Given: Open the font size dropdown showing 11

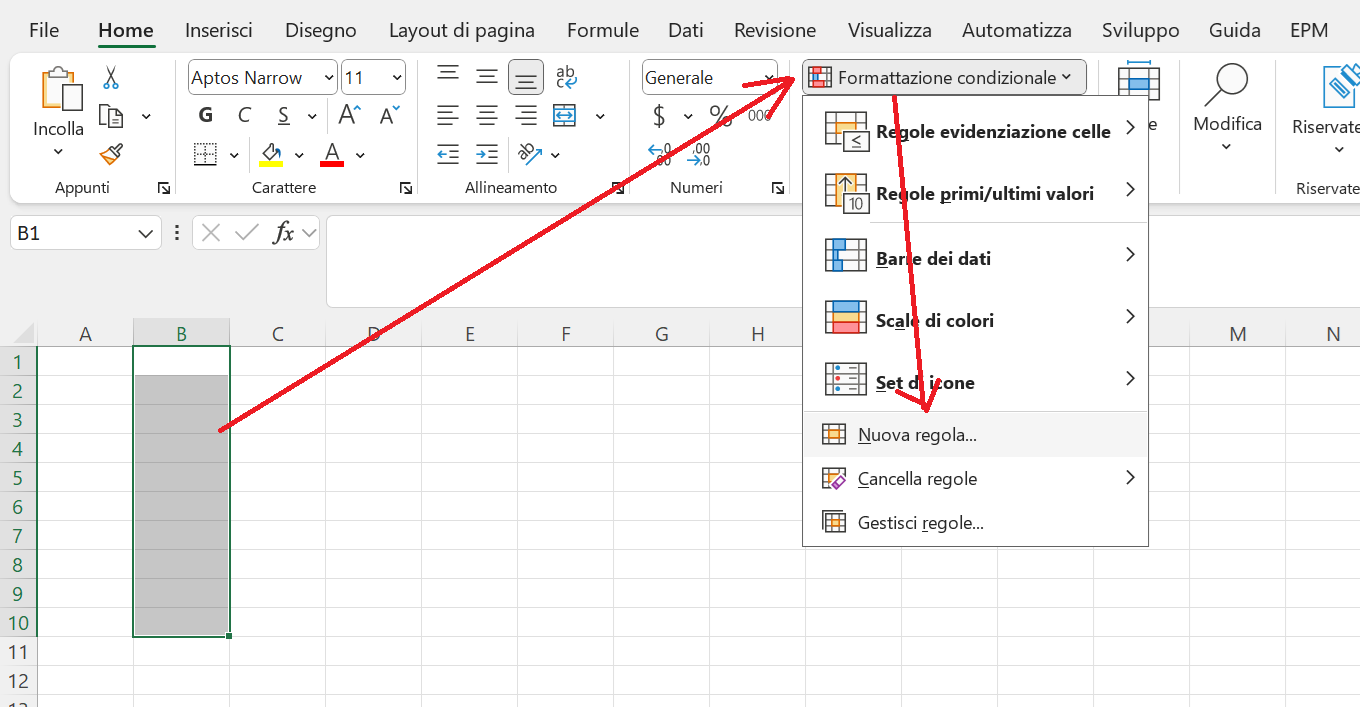Looking at the screenshot, I should point(398,78).
